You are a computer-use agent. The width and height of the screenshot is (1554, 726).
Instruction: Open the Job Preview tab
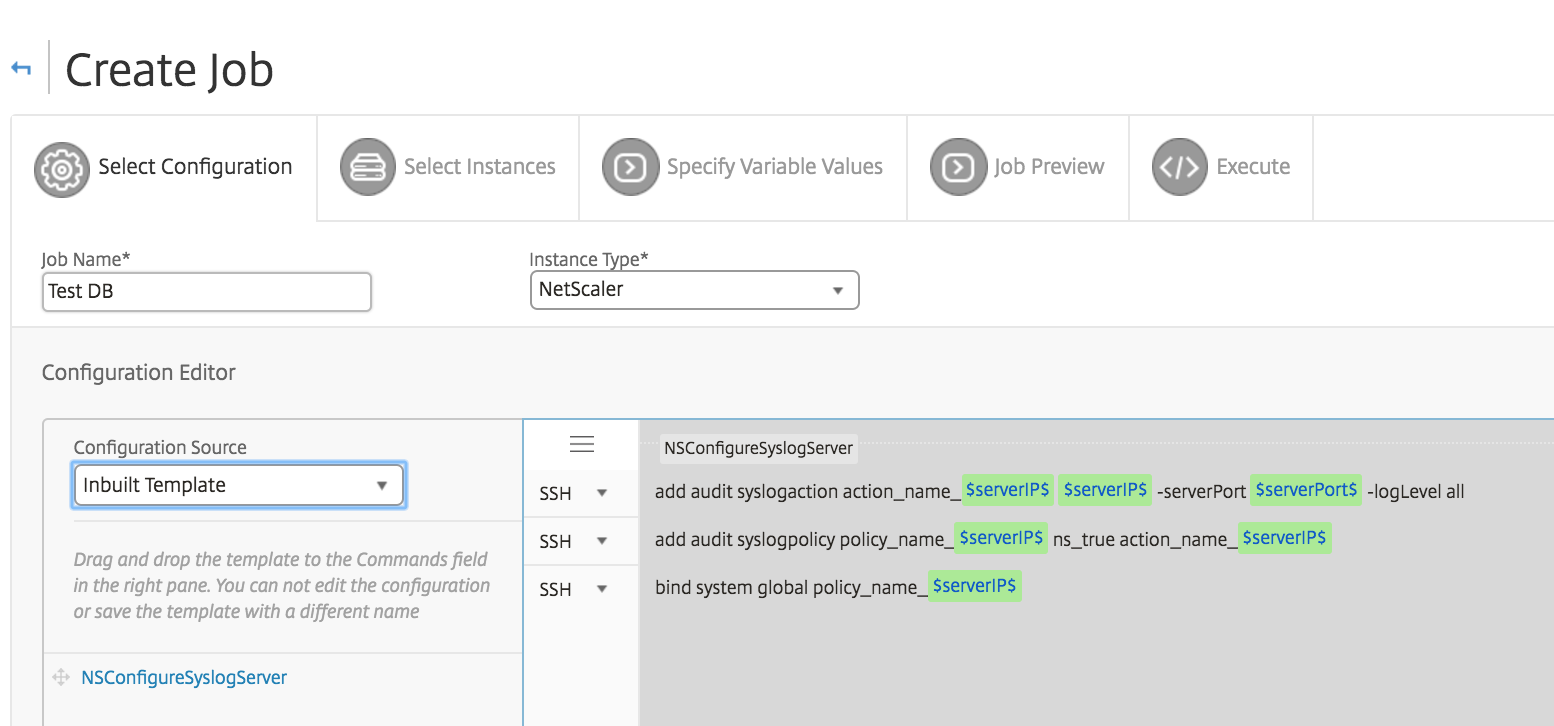(x=1018, y=167)
